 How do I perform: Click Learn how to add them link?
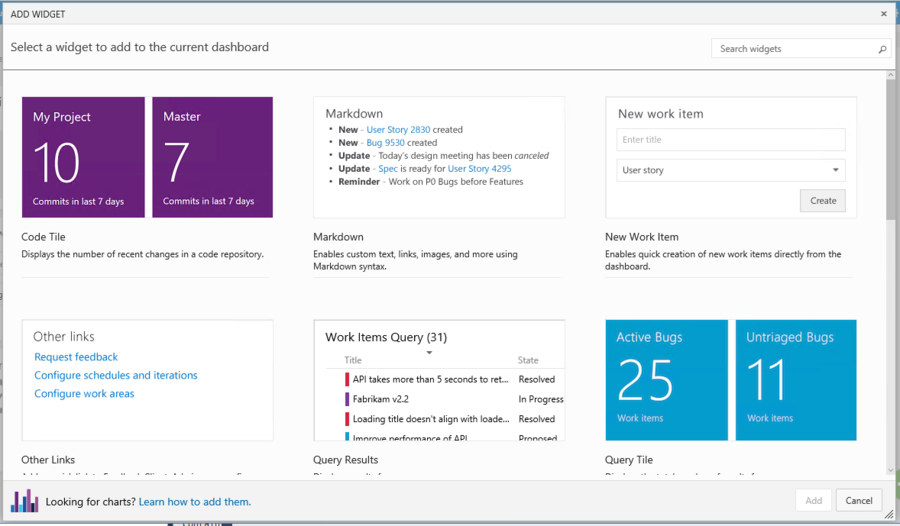(195, 502)
